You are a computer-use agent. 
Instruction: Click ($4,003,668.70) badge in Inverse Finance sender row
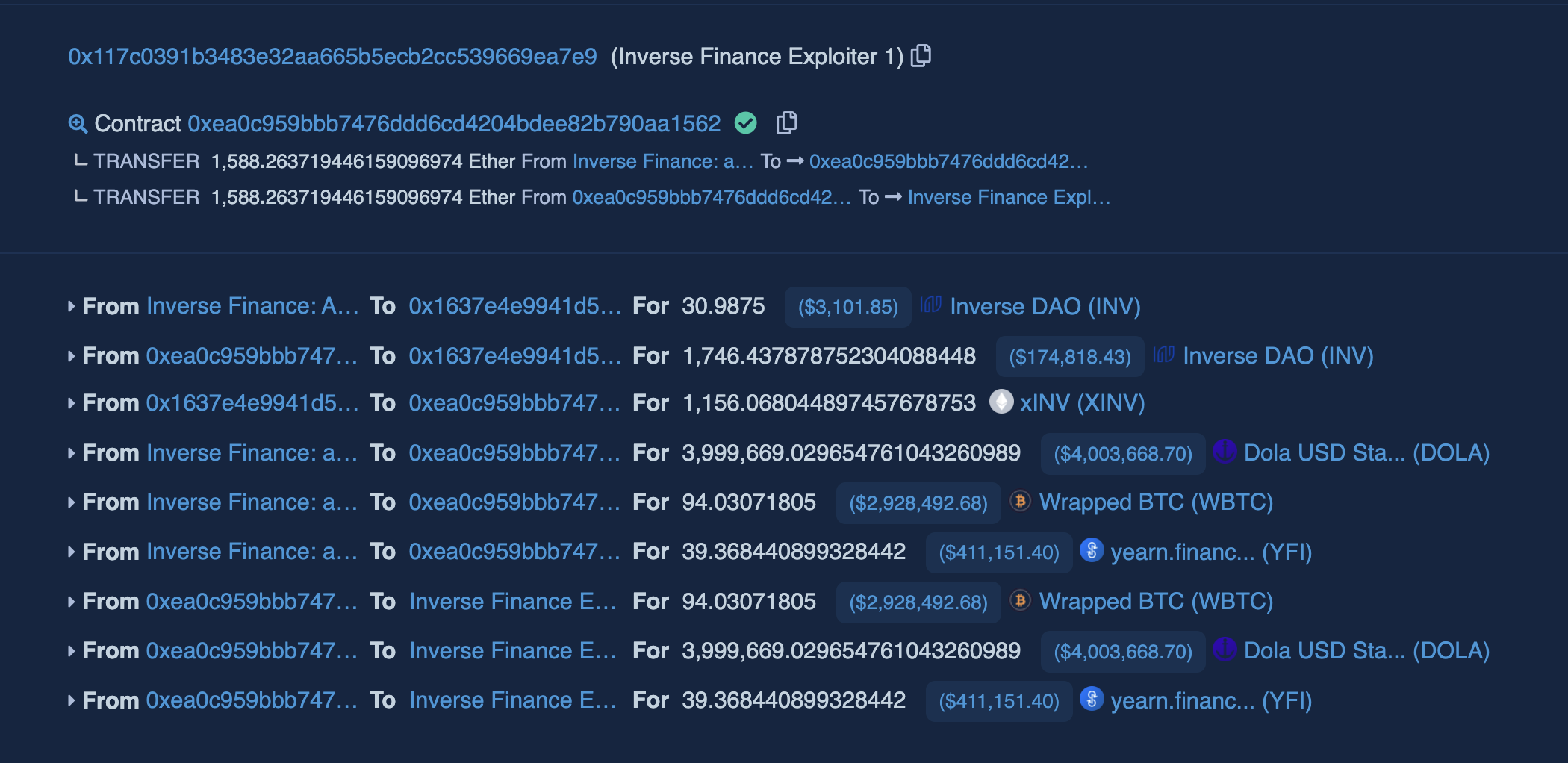(1123, 454)
